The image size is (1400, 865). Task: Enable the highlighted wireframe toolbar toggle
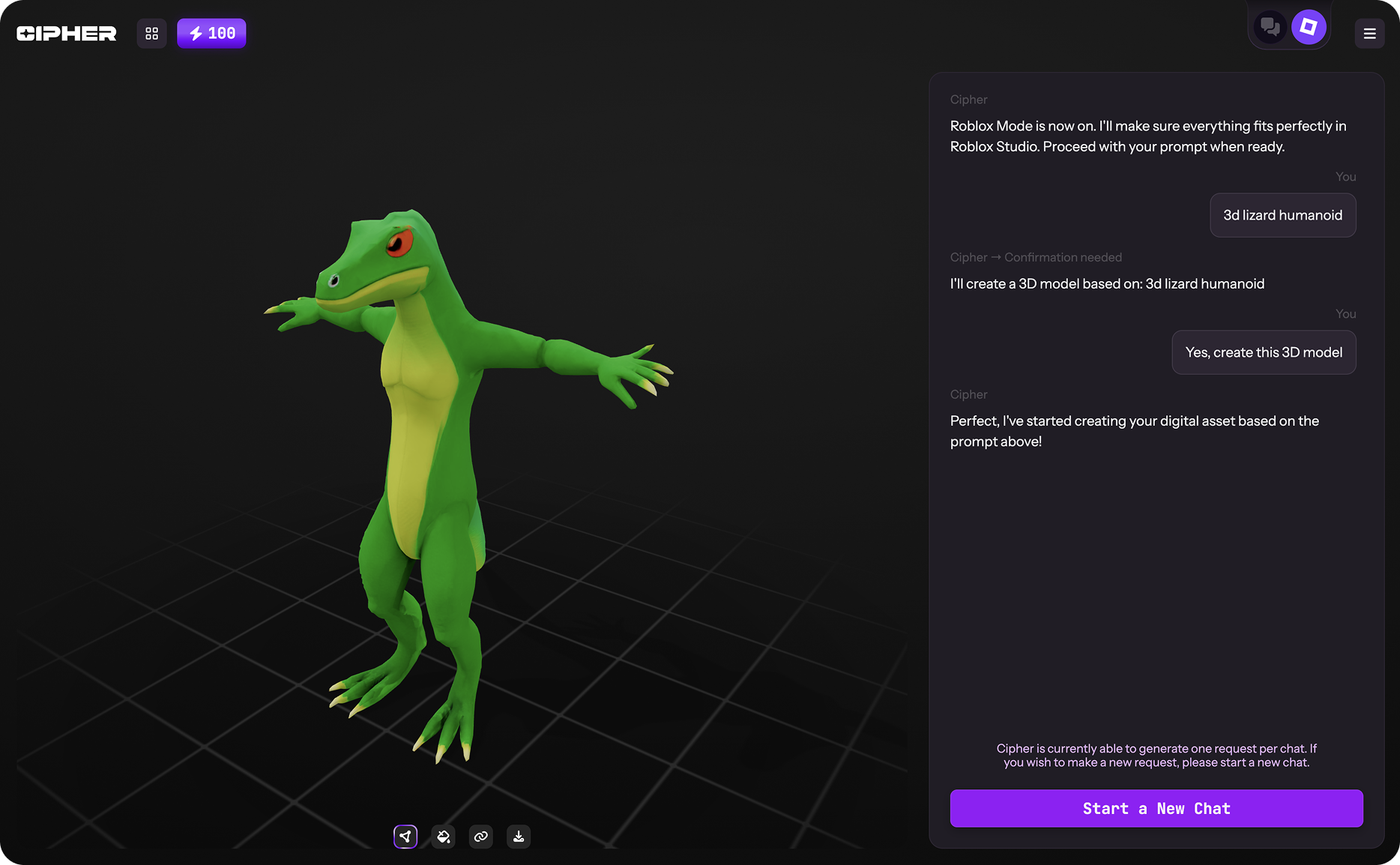[x=405, y=837]
